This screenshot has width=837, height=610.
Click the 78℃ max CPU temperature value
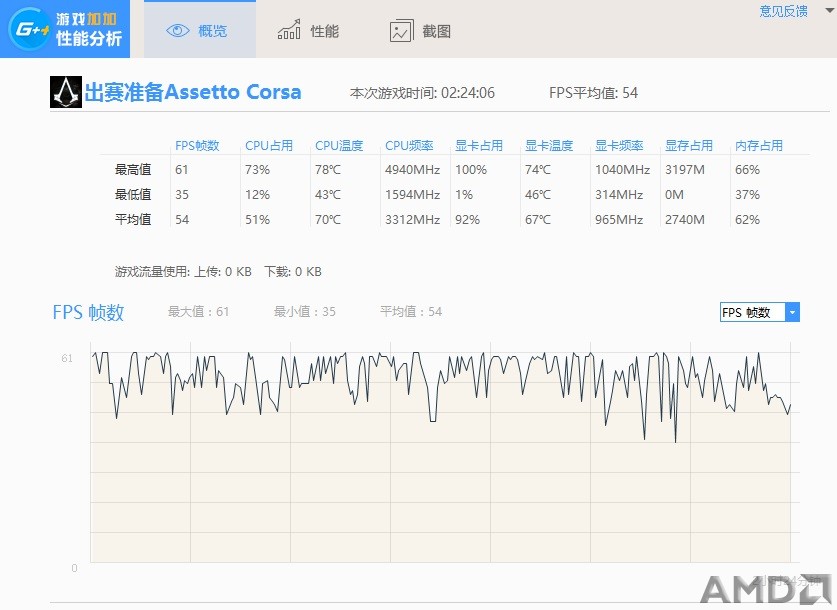[328, 170]
